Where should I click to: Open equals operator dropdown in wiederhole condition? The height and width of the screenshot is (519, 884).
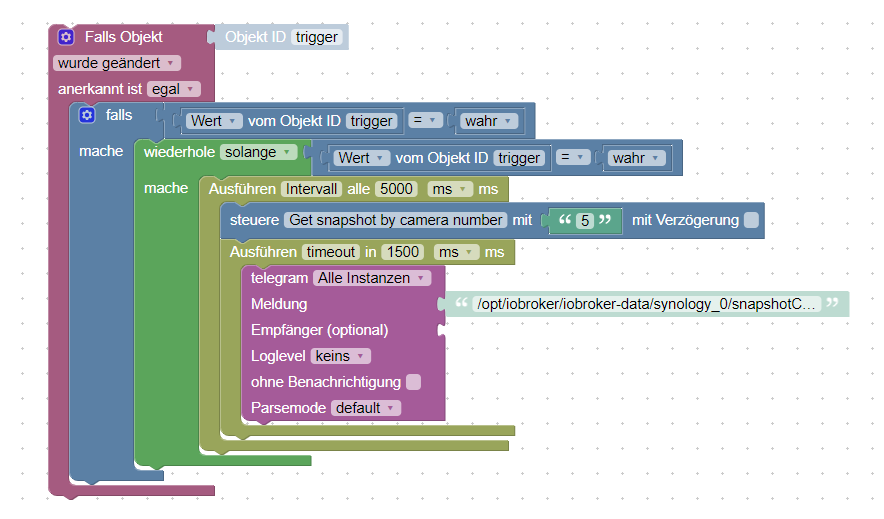[573, 157]
